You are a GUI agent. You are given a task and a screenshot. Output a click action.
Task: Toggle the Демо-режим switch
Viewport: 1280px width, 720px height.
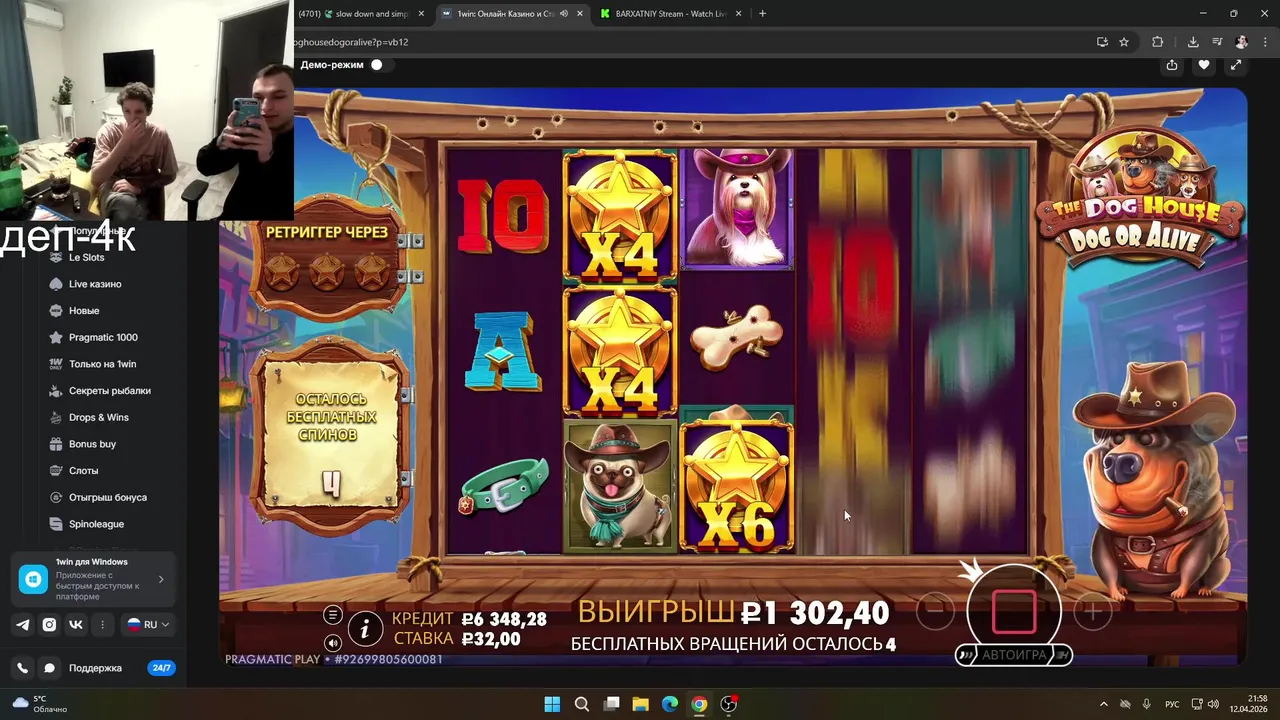click(x=377, y=65)
